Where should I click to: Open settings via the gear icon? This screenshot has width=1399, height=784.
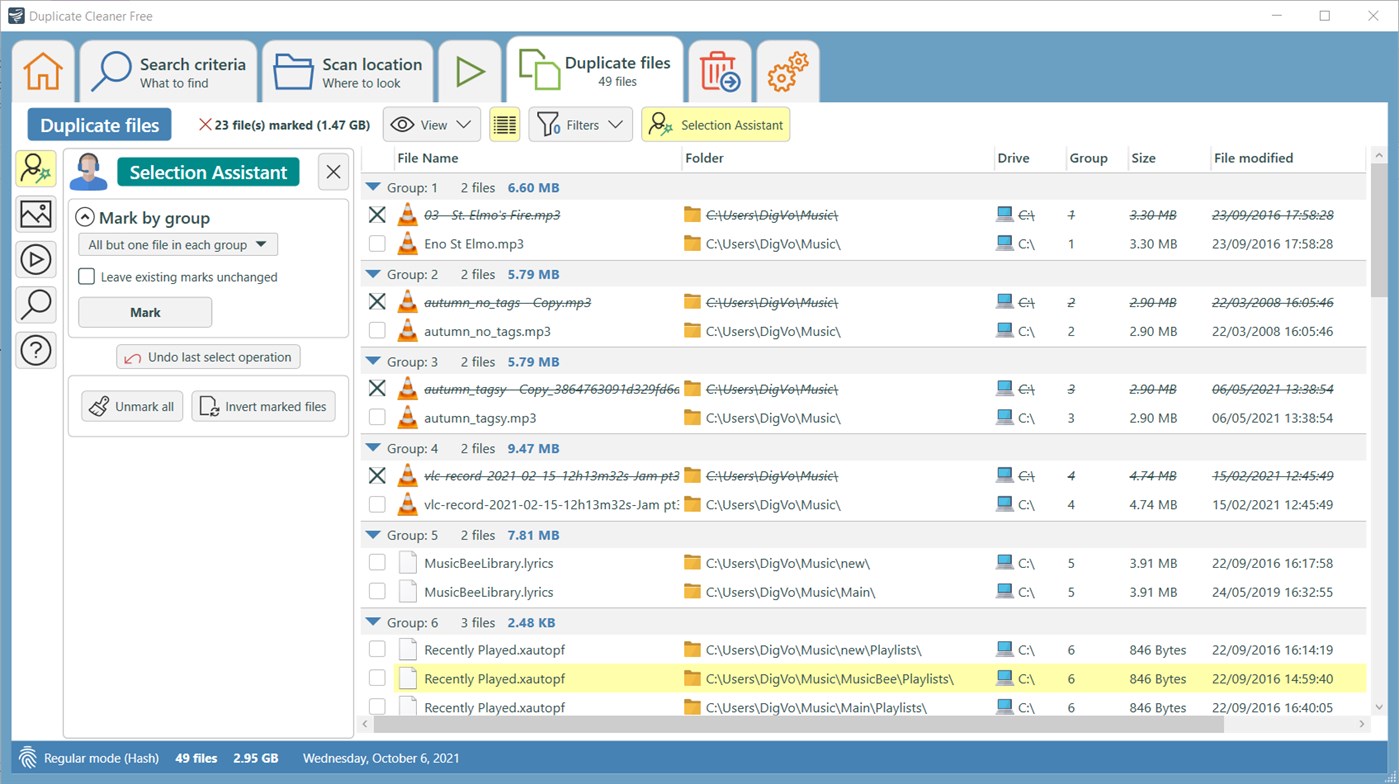pos(788,70)
